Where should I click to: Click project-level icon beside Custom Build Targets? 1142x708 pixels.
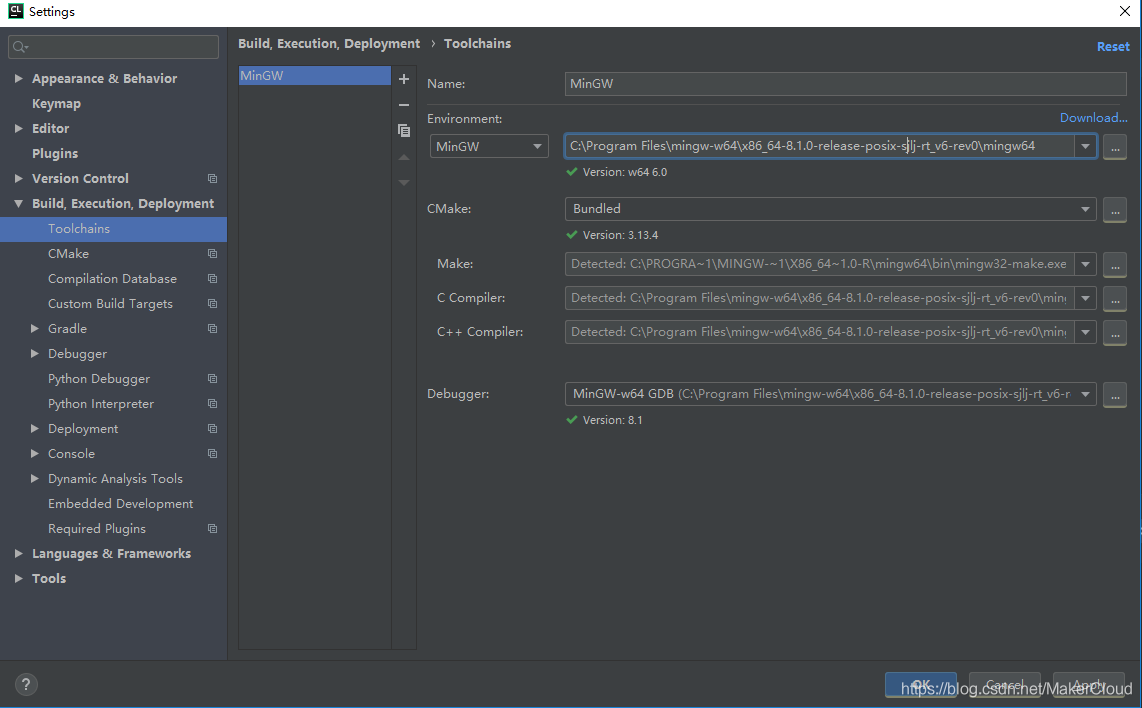point(213,304)
